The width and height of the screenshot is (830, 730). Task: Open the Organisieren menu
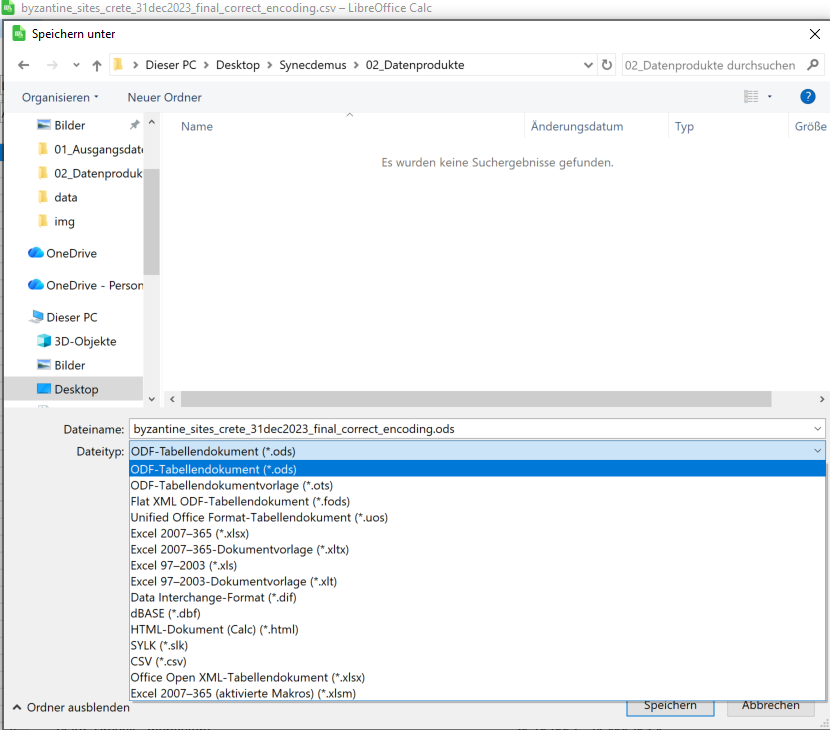(x=60, y=97)
